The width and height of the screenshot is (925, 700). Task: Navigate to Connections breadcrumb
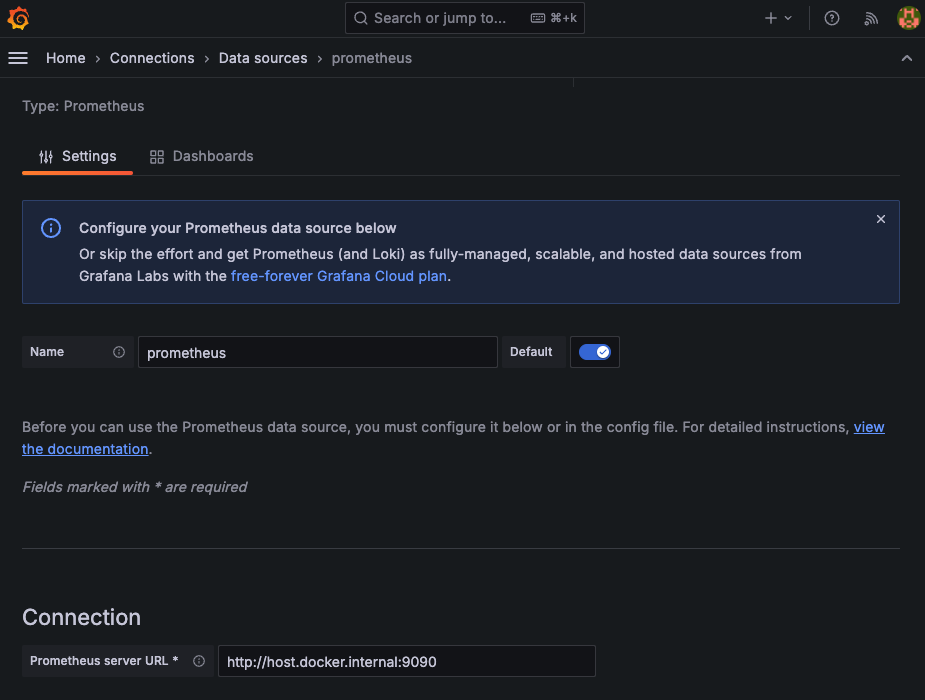coord(152,58)
